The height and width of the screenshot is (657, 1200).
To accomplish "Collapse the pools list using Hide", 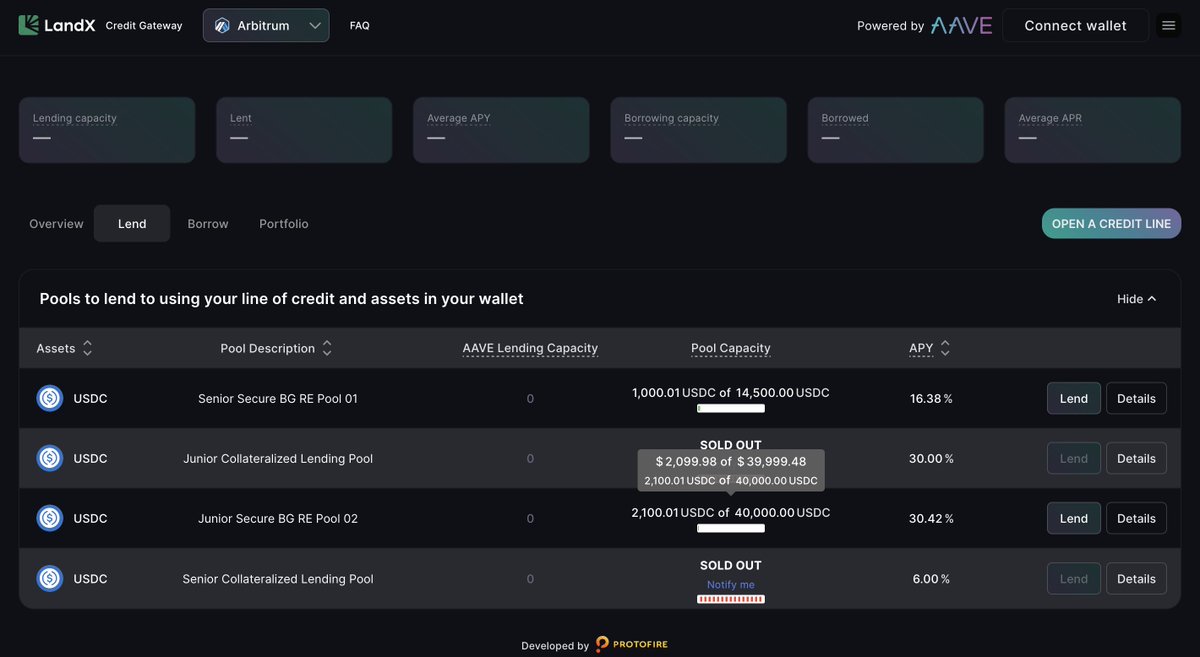I will 1134,298.
